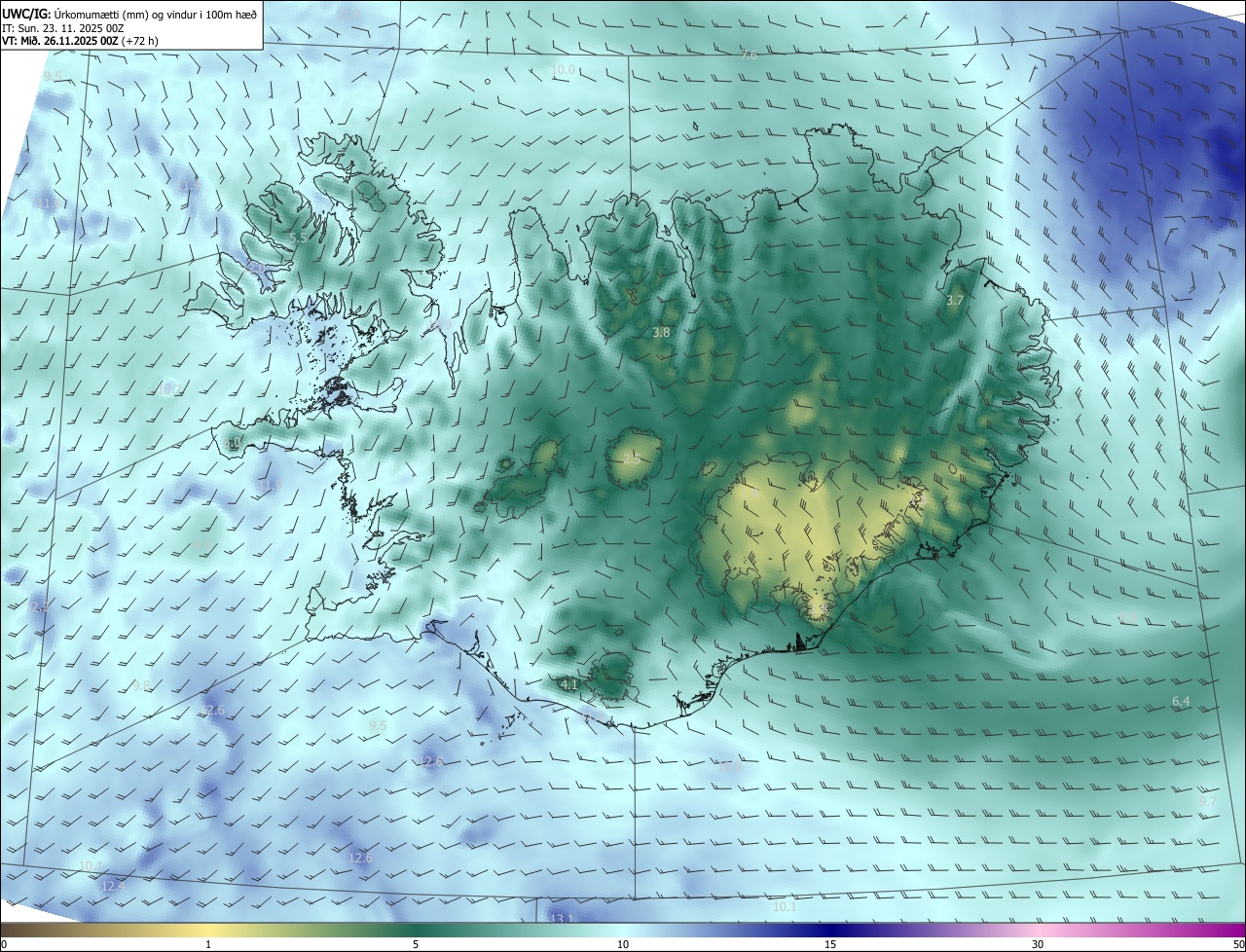Click the 4.1 value label near the south coast

569,684
